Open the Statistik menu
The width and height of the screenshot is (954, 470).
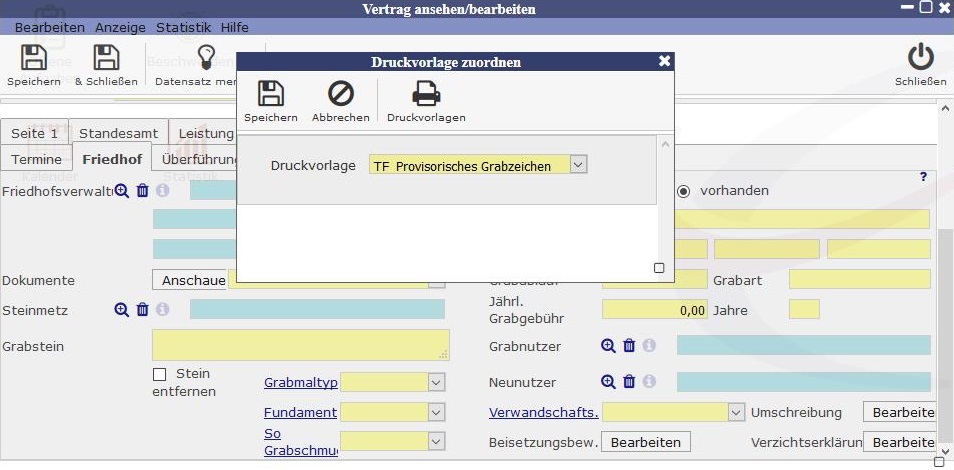(184, 27)
